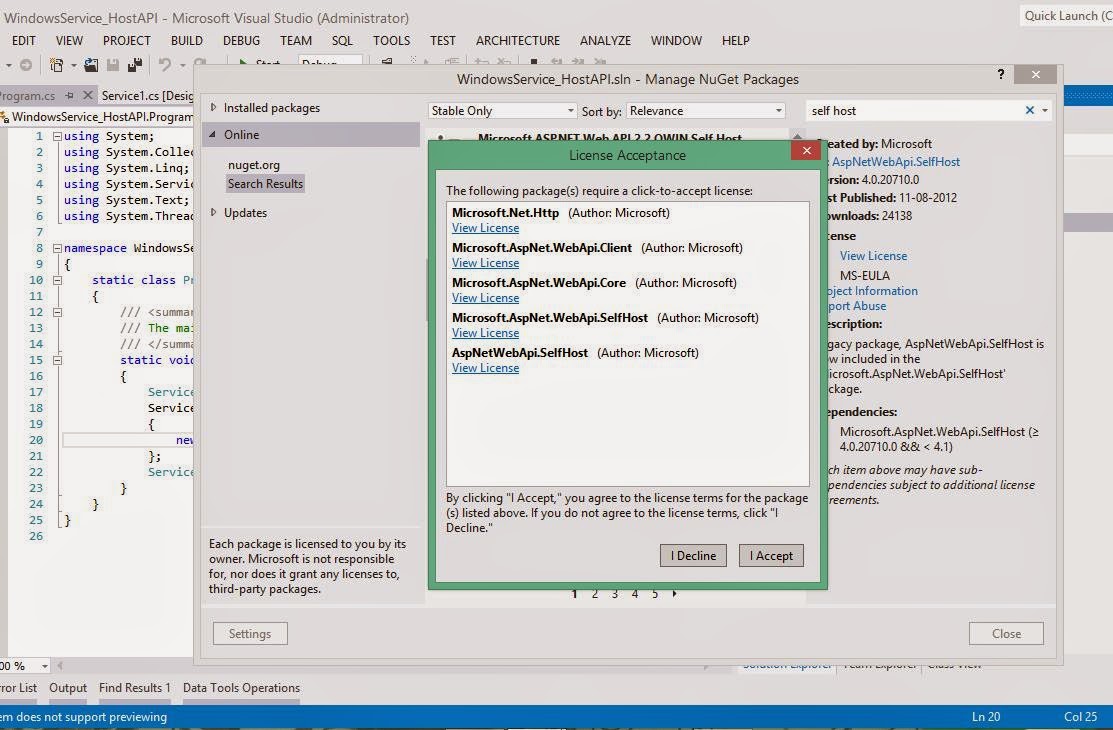Open the VIEW menu
The width and height of the screenshot is (1113, 730).
(69, 40)
